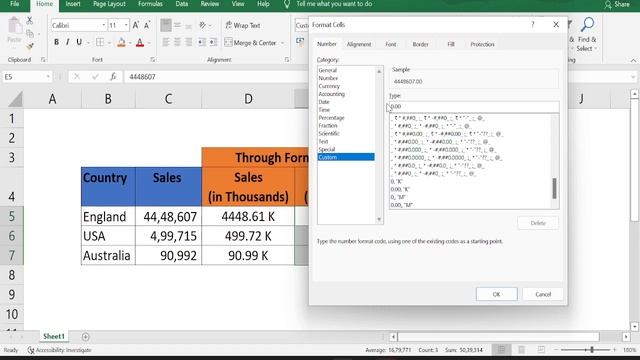
Task: Switch to the Insert ribbon tab
Action: [73, 4]
